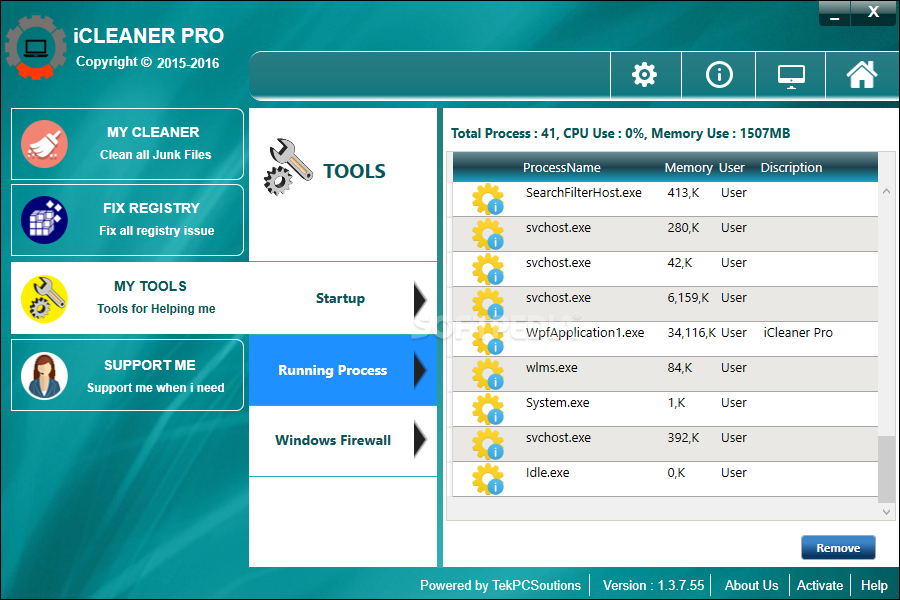Click the gear icon beside Idle.exe
This screenshot has width=900, height=600.
pyautogui.click(x=488, y=479)
